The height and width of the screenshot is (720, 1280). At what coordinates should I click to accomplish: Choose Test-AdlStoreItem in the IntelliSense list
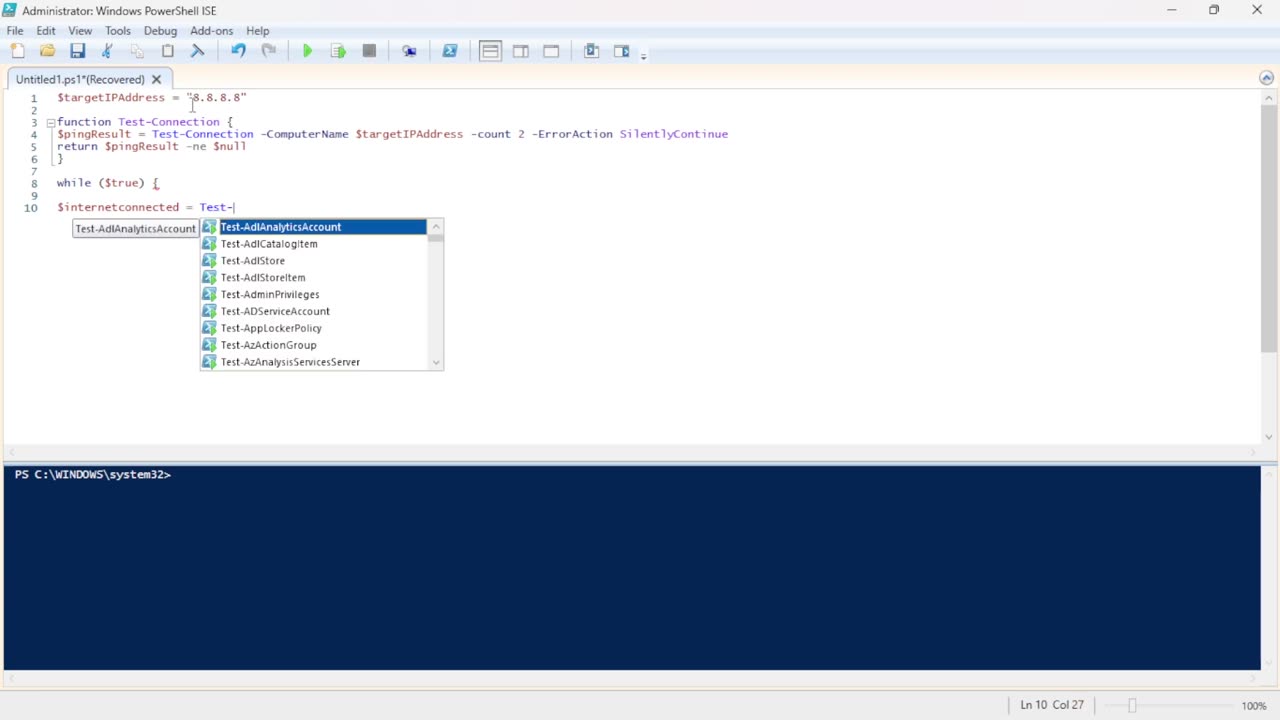tap(314, 278)
